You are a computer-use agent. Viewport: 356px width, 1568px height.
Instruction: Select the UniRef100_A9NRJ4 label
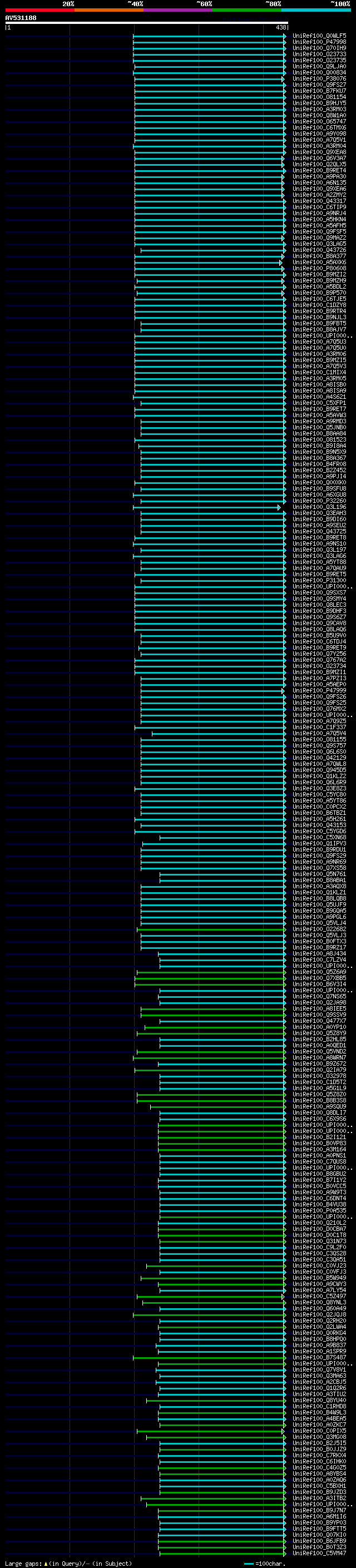point(319,213)
